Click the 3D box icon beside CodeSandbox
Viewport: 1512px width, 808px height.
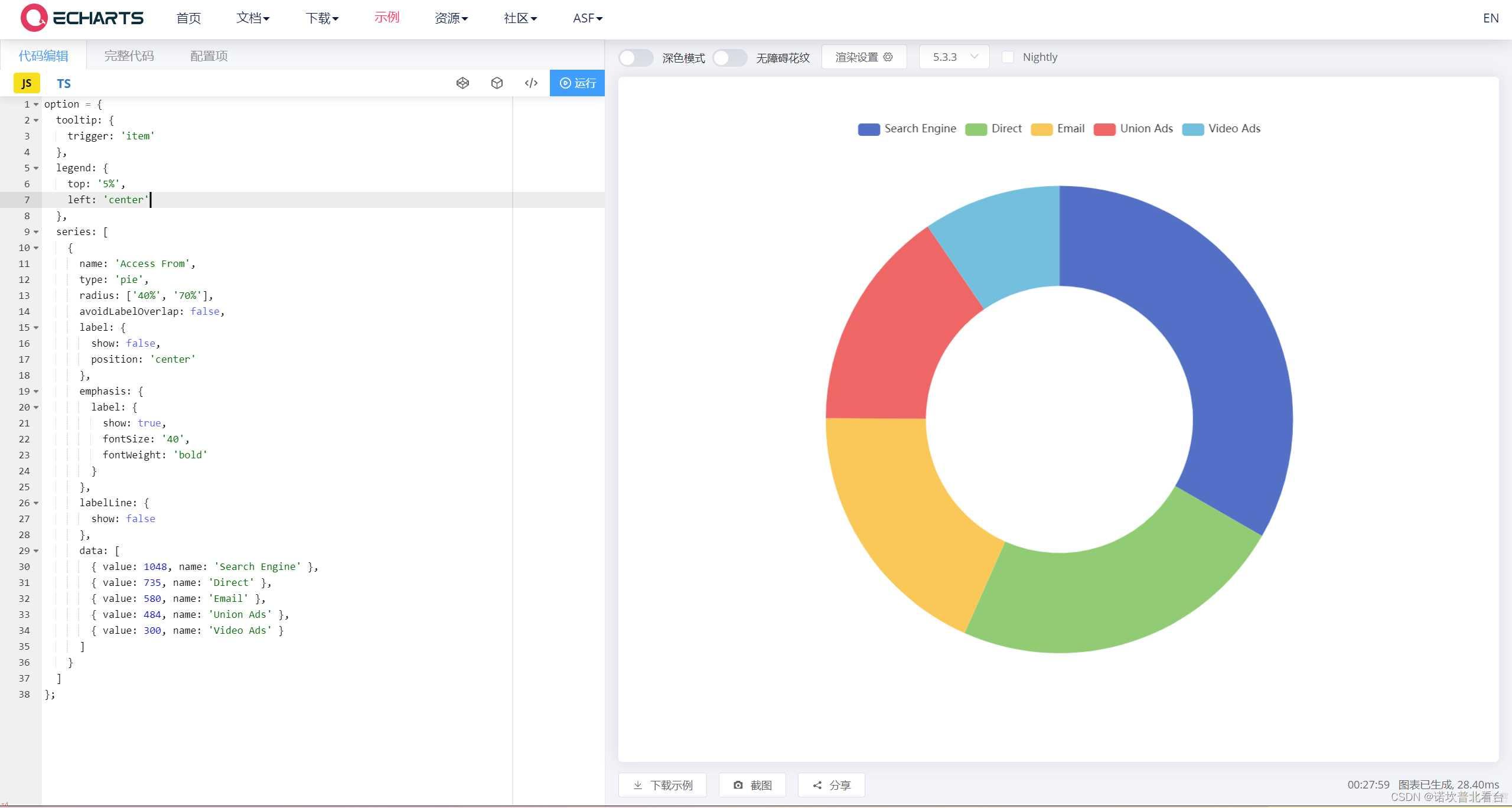[x=497, y=83]
